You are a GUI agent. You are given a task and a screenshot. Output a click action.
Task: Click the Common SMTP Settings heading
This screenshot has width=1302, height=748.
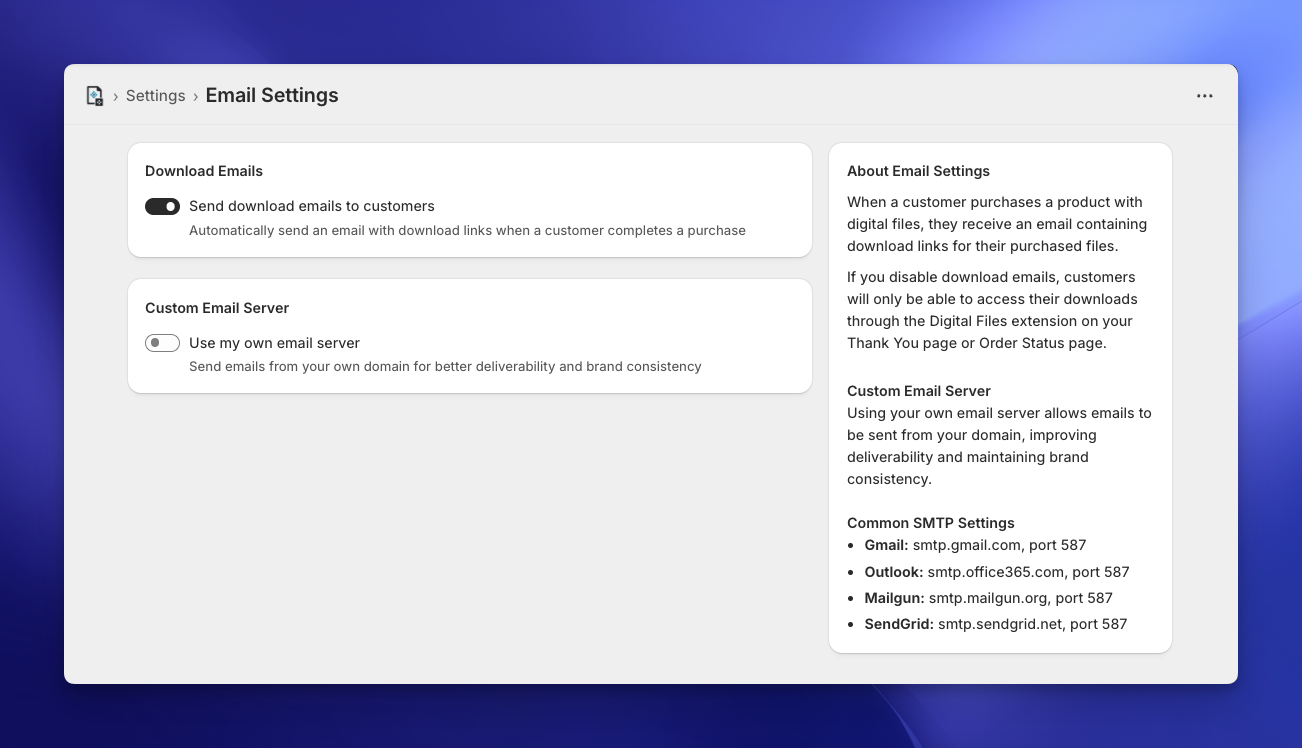coord(930,523)
